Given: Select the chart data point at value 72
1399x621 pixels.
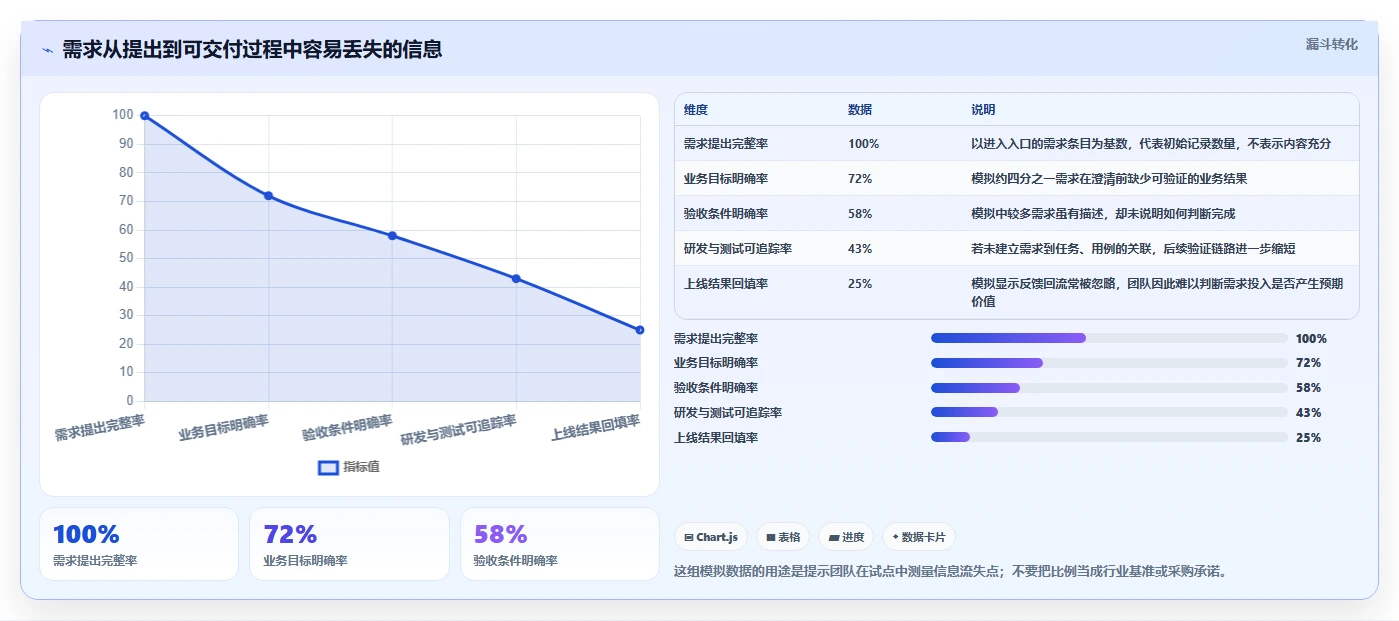Looking at the screenshot, I should 268,195.
